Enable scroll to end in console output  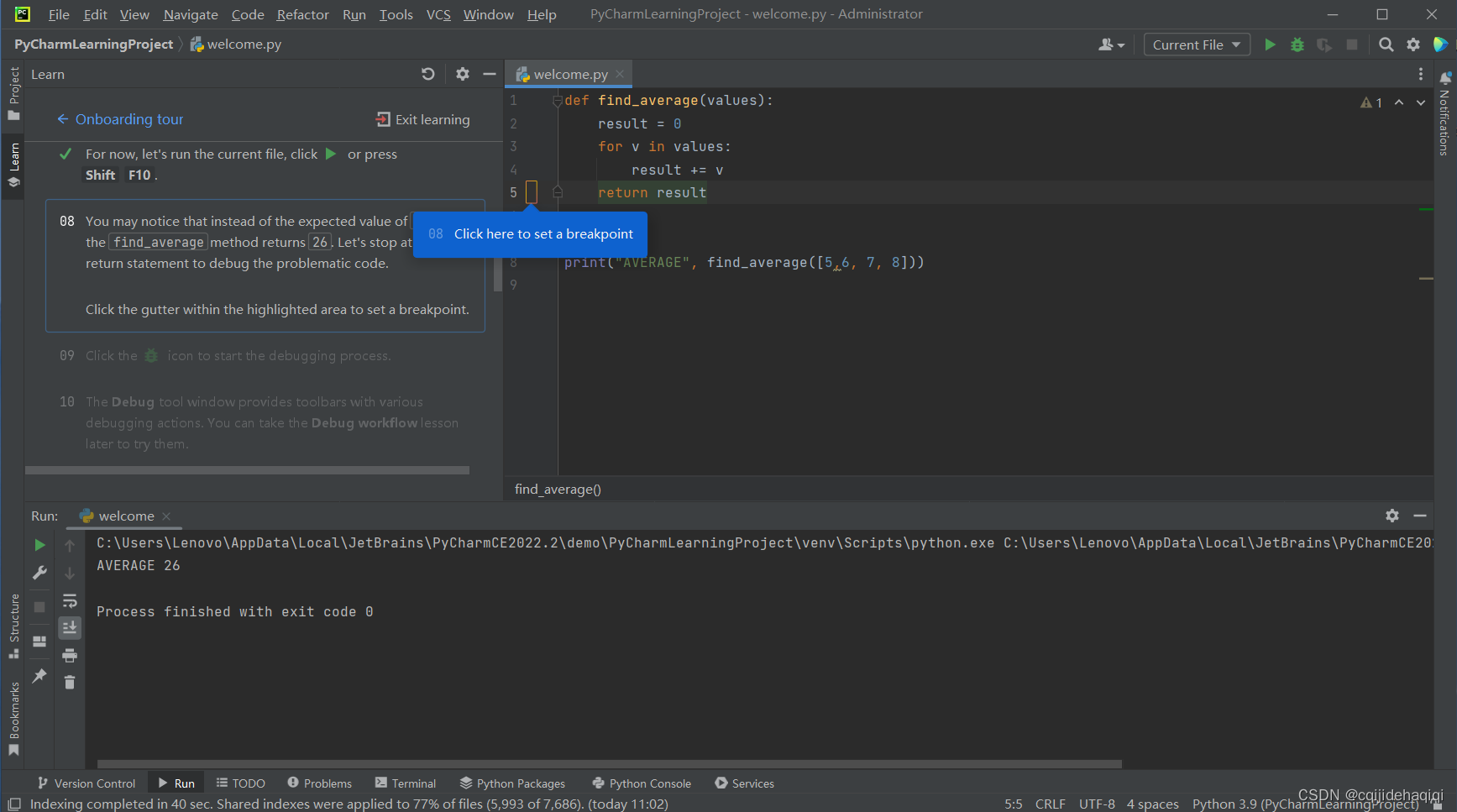click(x=70, y=627)
